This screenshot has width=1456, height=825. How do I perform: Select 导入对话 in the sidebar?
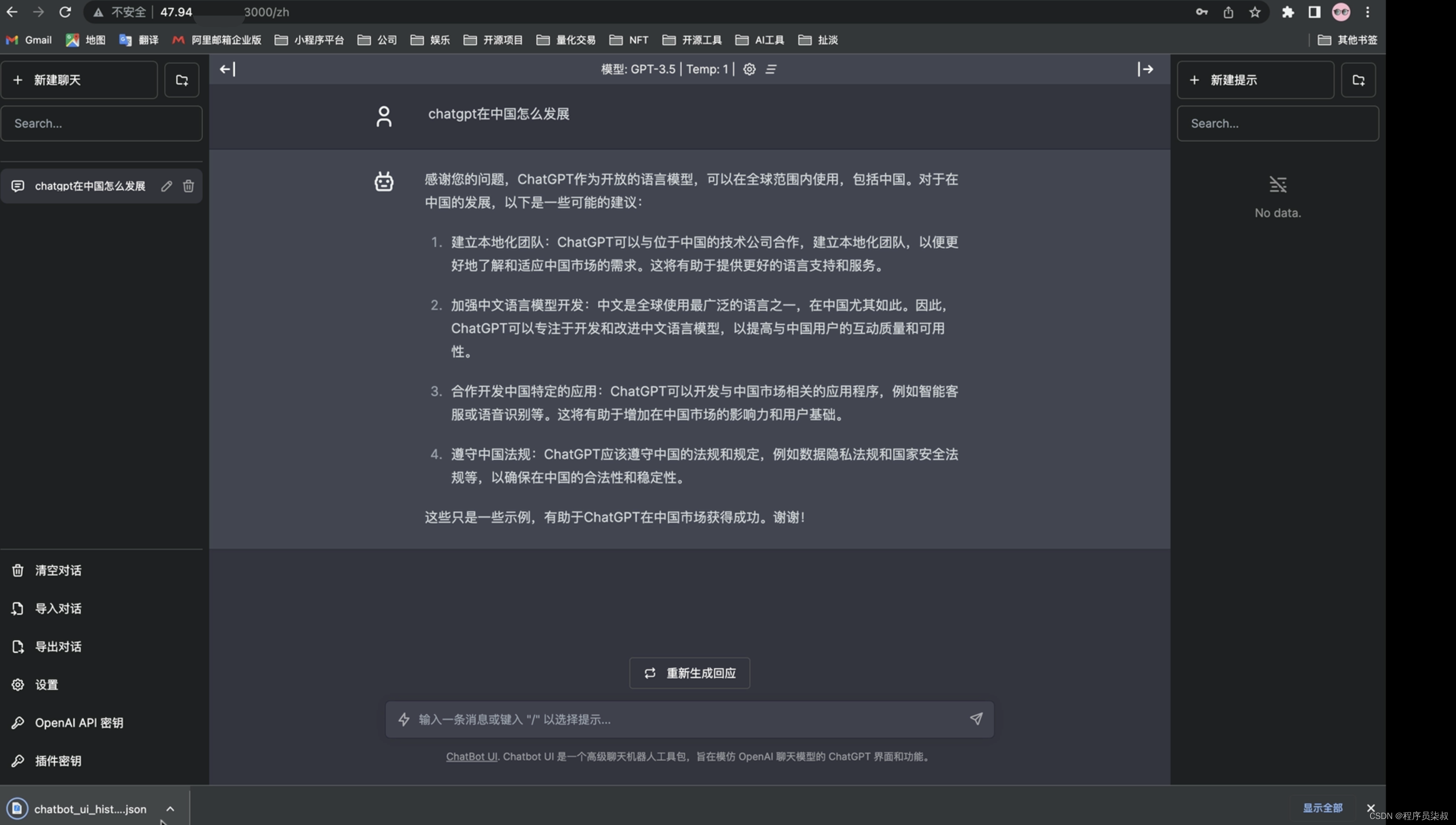coord(102,609)
